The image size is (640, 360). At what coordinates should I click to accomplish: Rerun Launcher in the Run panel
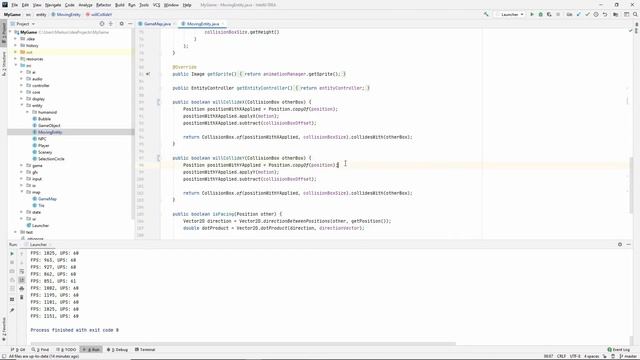12,253
